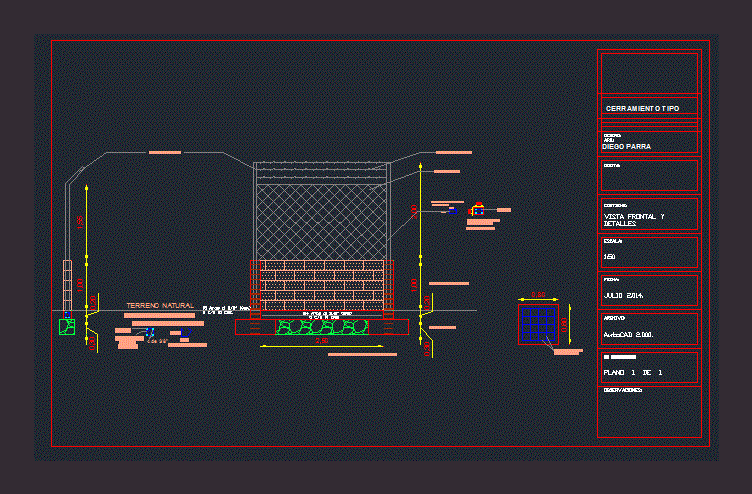
Task: Select the green stone foundation hatch
Action: point(322,326)
